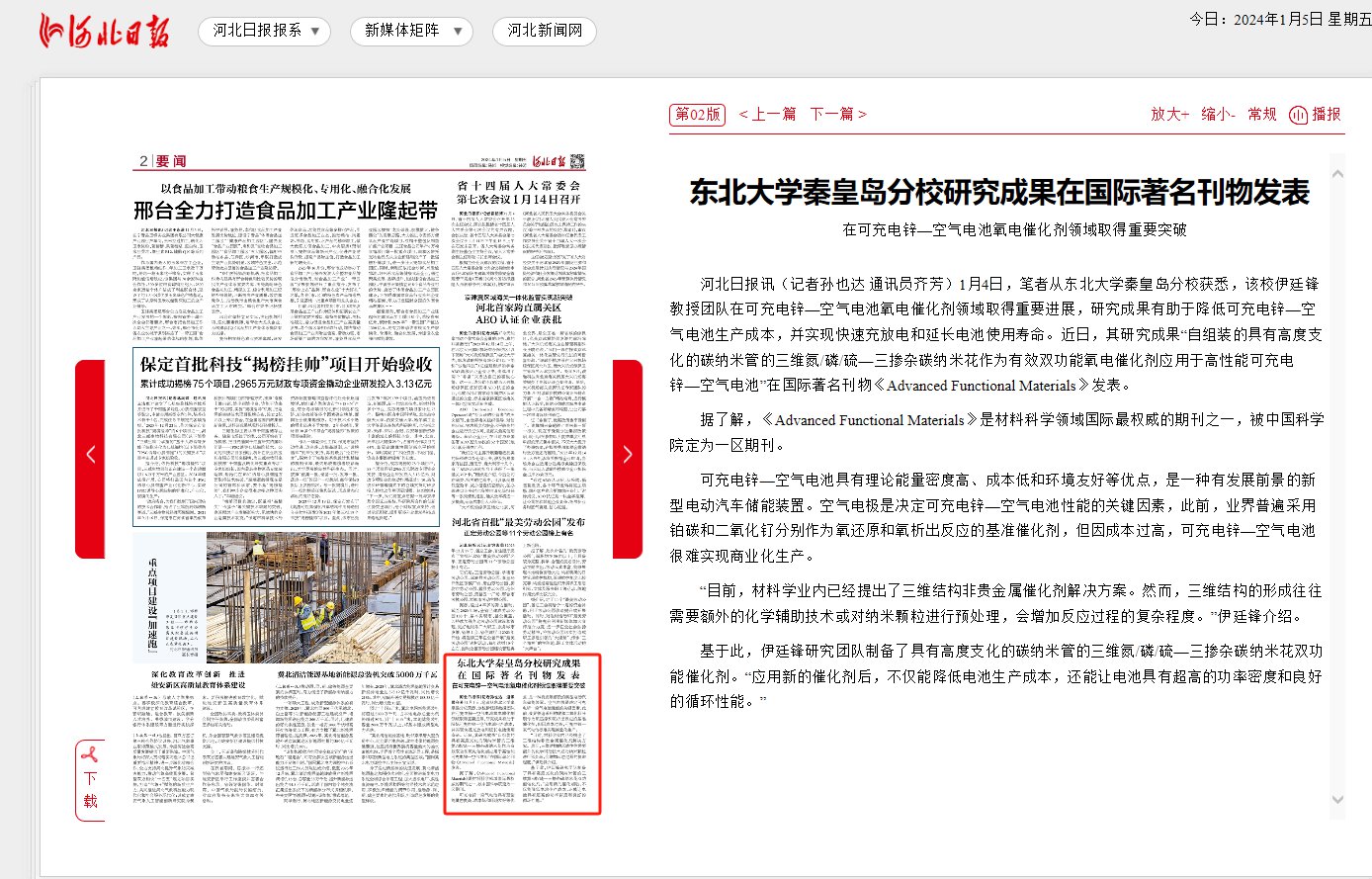Click the QR code on newspaper header

pyautogui.click(x=577, y=161)
